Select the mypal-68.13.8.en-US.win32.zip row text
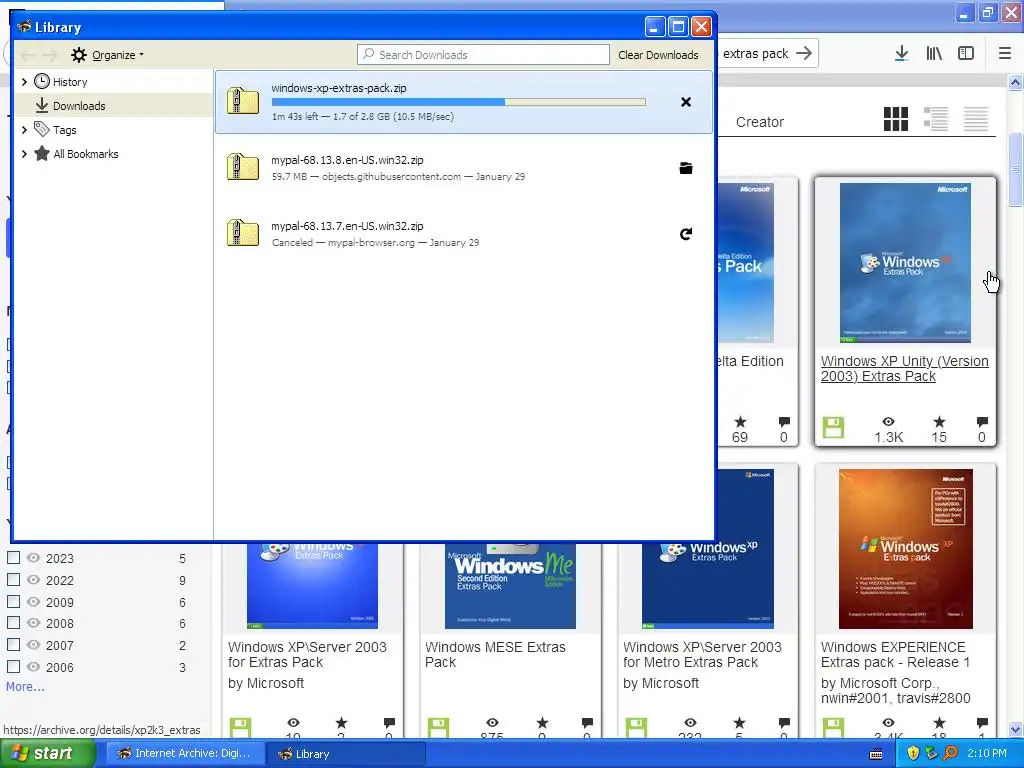The width and height of the screenshot is (1024, 768). 347,160
